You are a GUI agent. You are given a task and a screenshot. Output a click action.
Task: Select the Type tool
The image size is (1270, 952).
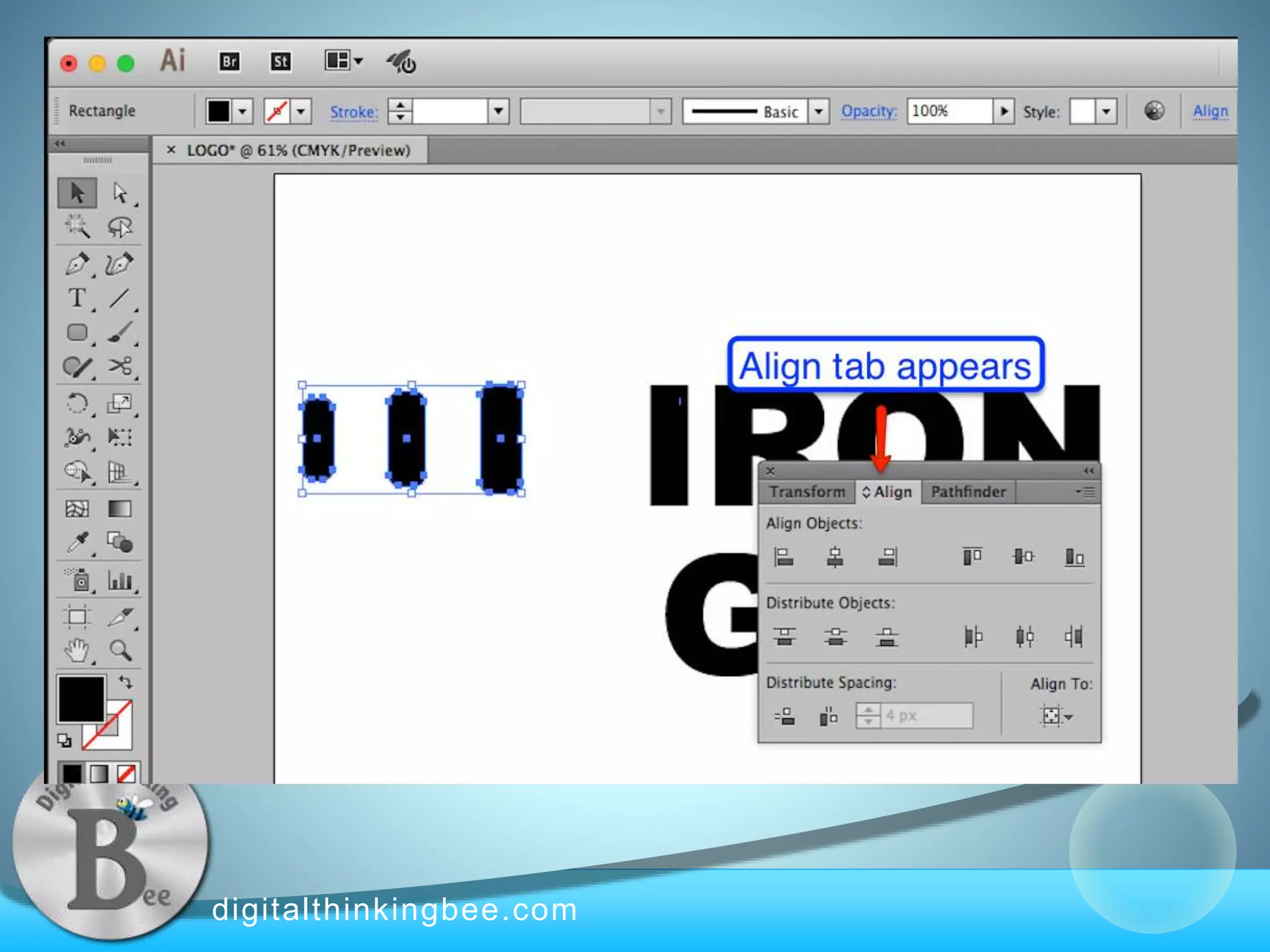click(77, 299)
